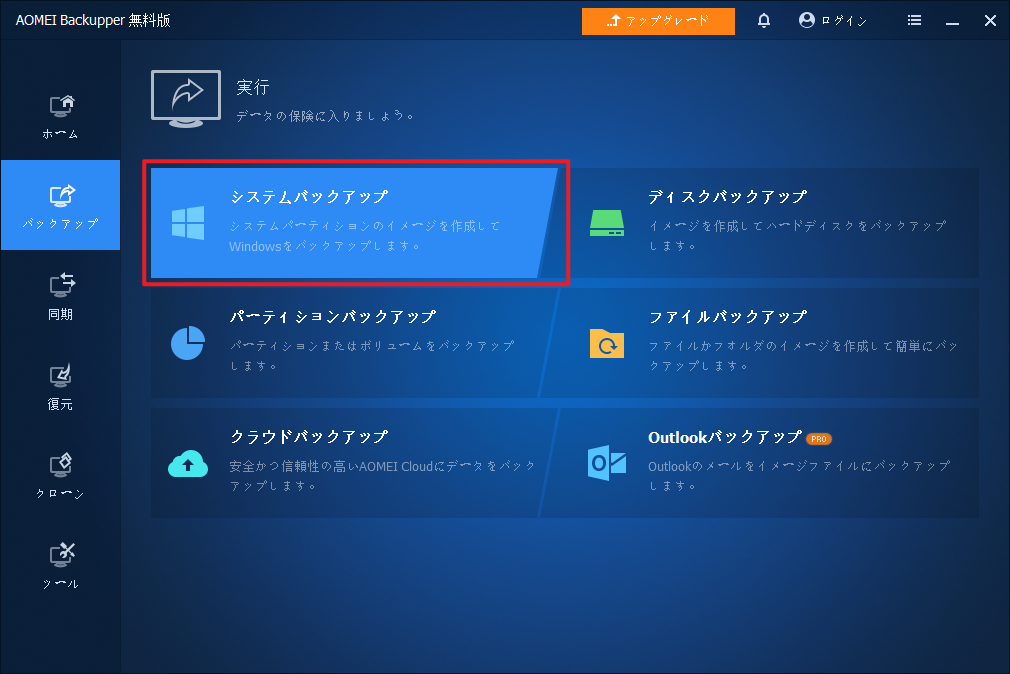Click the Outlook backup icon
This screenshot has width=1010, height=674.
607,463
